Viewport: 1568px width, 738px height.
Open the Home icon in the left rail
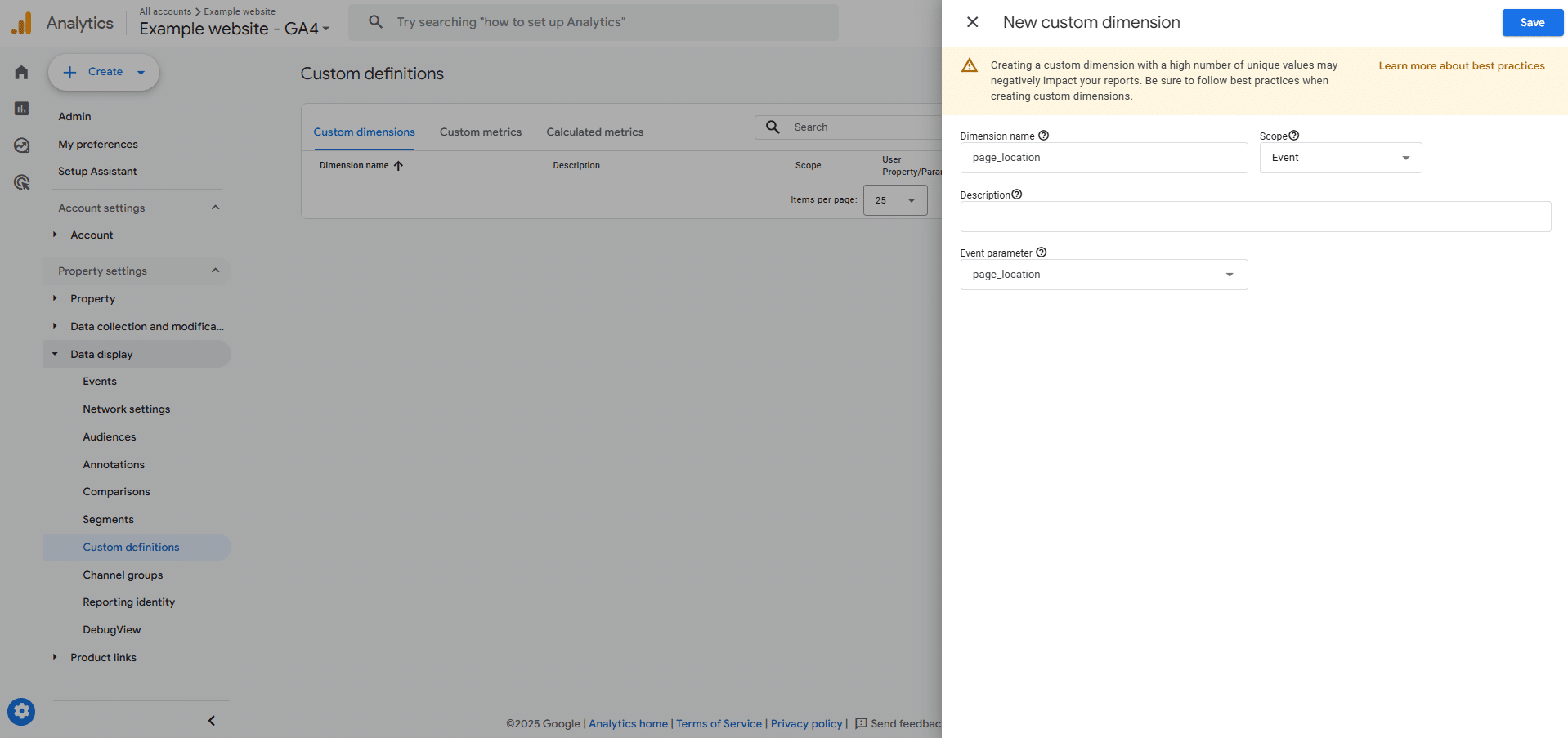(x=20, y=72)
